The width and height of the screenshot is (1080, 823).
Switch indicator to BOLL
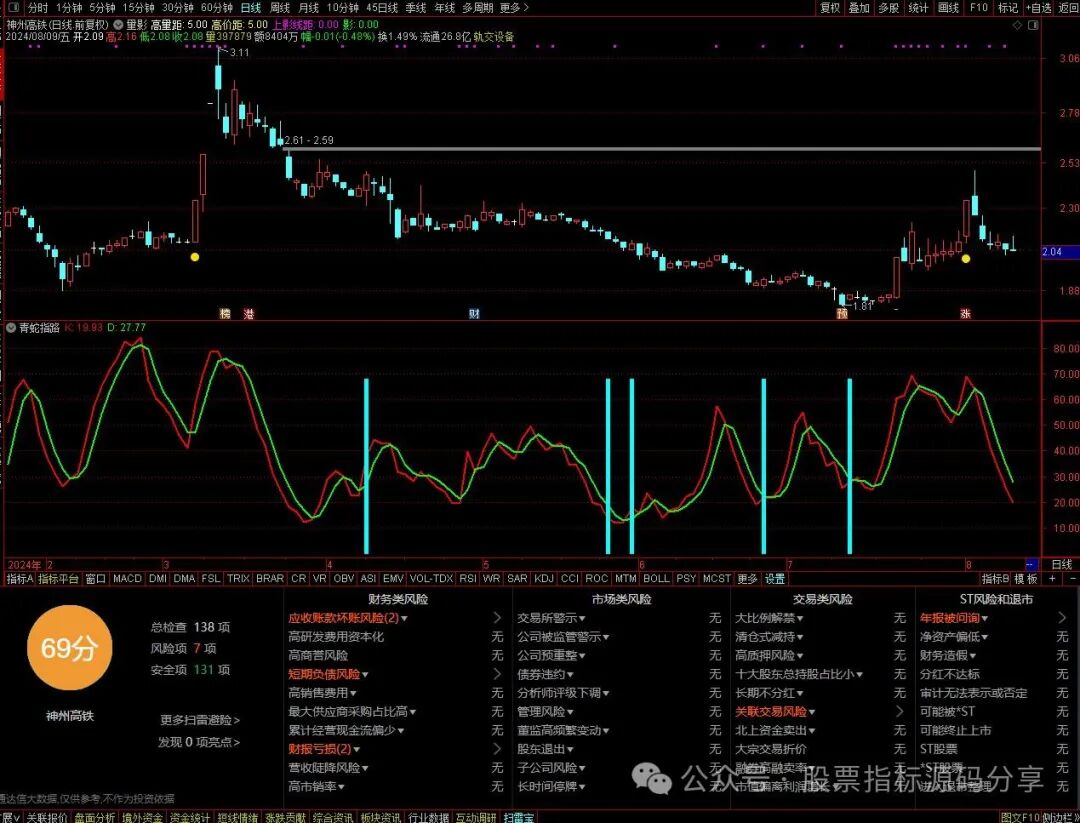coord(656,579)
